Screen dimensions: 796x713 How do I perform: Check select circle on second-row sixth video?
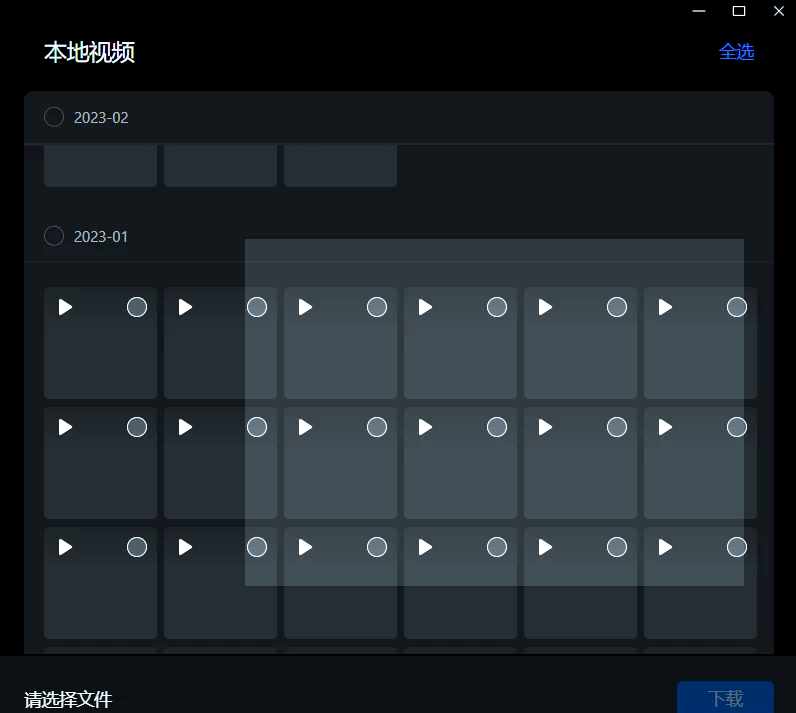pos(737,427)
